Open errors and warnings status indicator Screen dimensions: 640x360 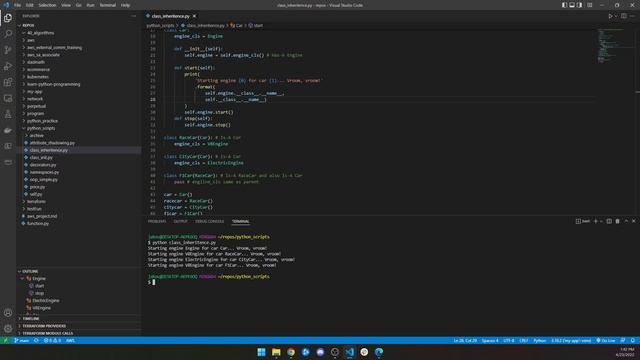tap(52, 340)
